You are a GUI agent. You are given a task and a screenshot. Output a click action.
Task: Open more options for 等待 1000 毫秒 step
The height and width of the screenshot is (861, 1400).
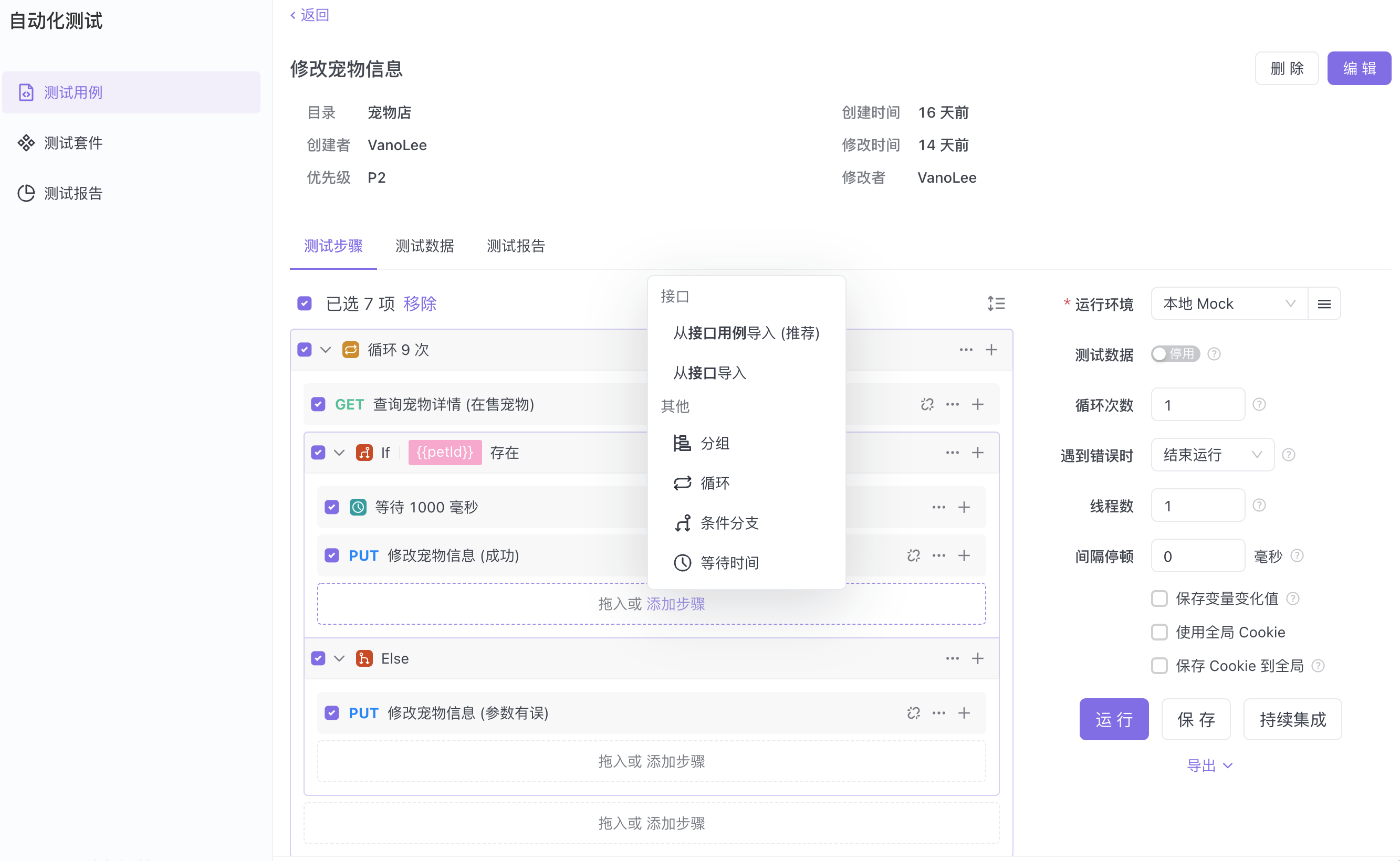938,507
